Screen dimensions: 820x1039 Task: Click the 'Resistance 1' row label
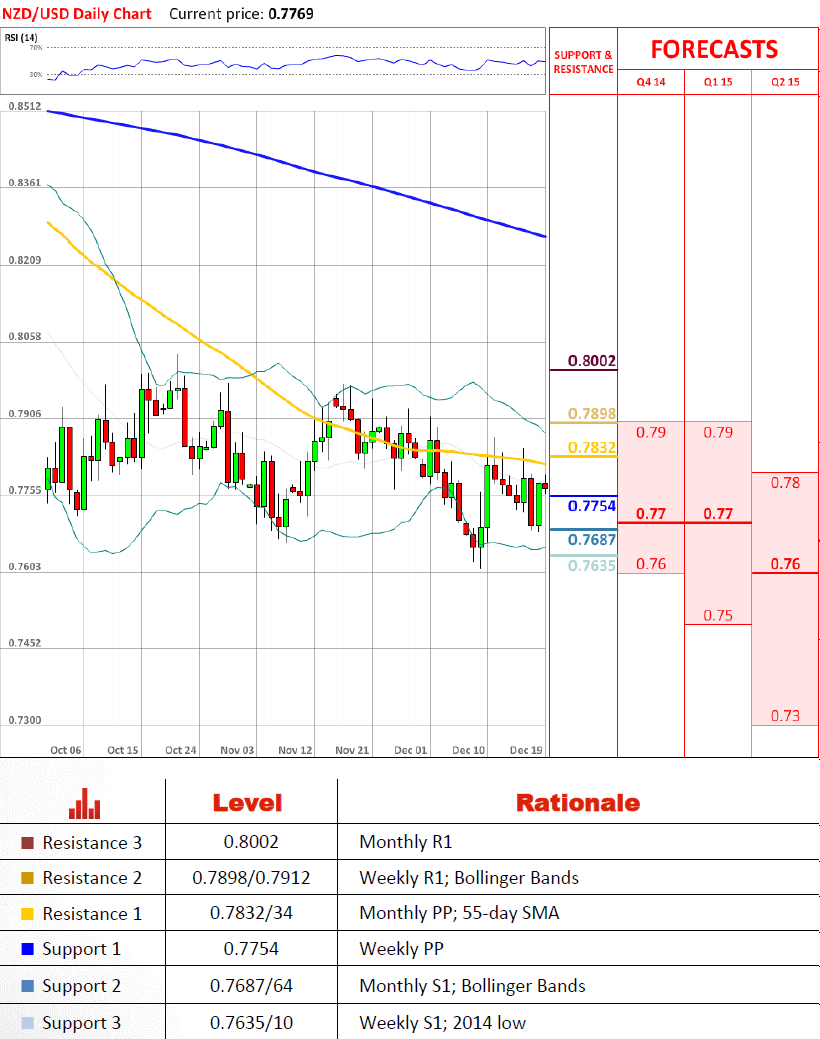pos(92,914)
